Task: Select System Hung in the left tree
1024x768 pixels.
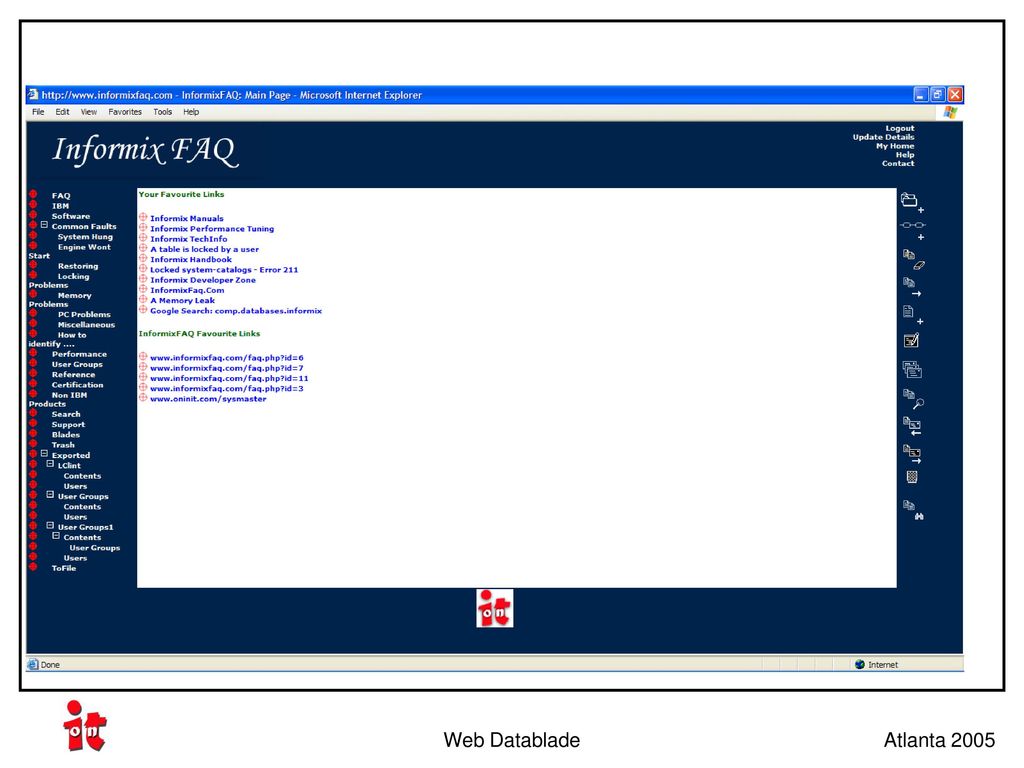Action: click(x=85, y=237)
